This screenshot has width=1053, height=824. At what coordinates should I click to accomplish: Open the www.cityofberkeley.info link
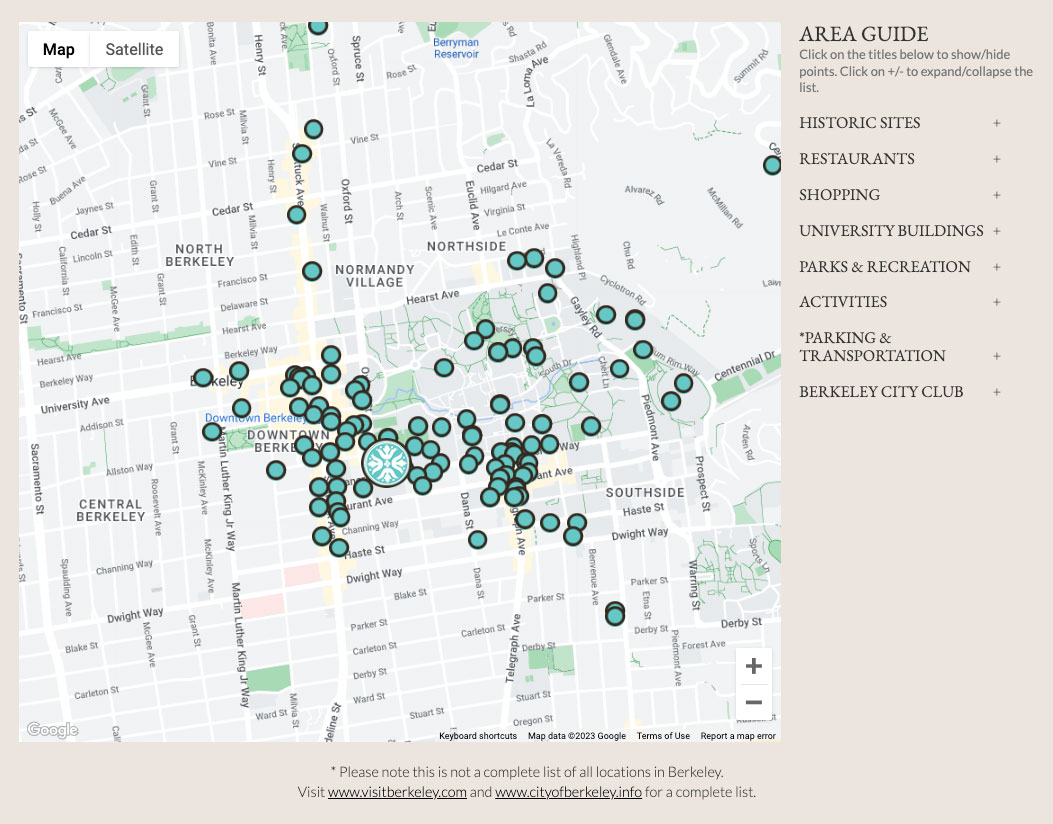pos(568,792)
